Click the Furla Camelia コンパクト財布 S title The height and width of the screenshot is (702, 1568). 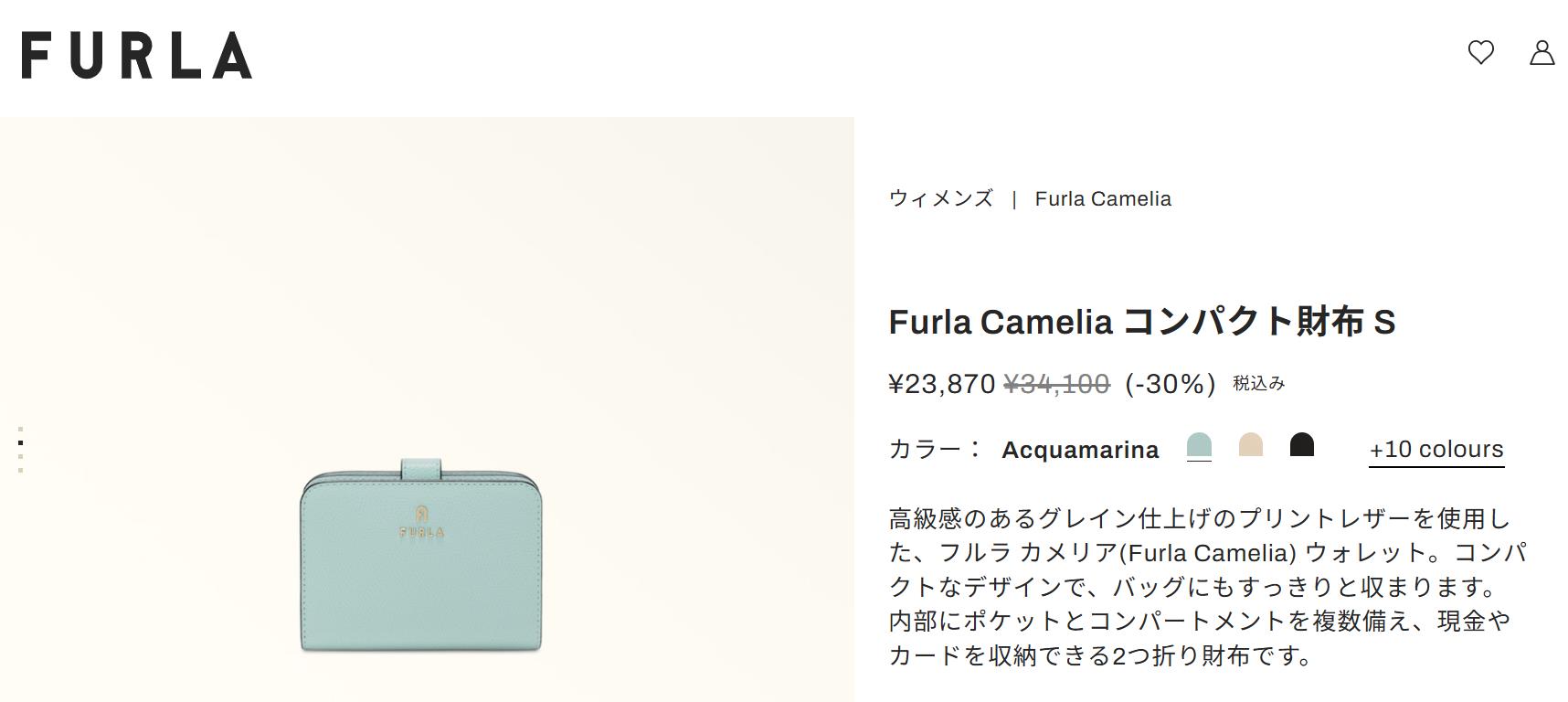(1141, 322)
